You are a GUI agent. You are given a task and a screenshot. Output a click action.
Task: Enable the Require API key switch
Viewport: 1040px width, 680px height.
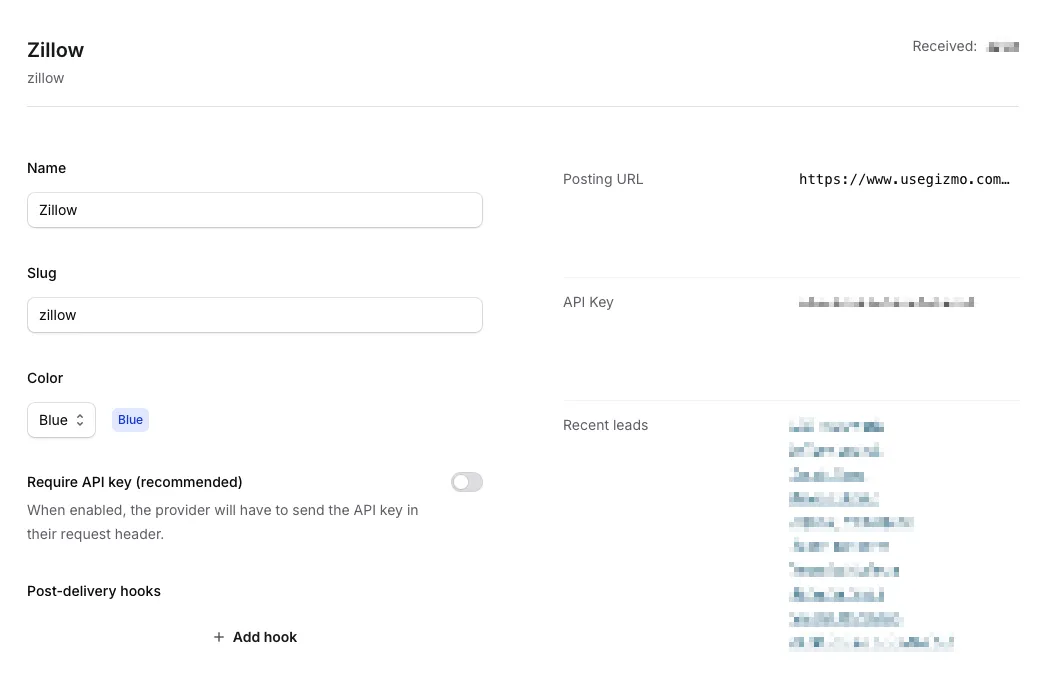tap(466, 482)
